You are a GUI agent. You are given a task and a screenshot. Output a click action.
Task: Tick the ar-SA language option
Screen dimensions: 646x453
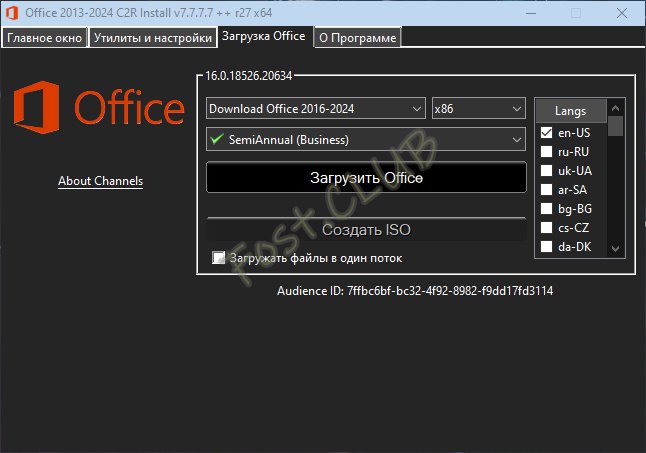546,189
